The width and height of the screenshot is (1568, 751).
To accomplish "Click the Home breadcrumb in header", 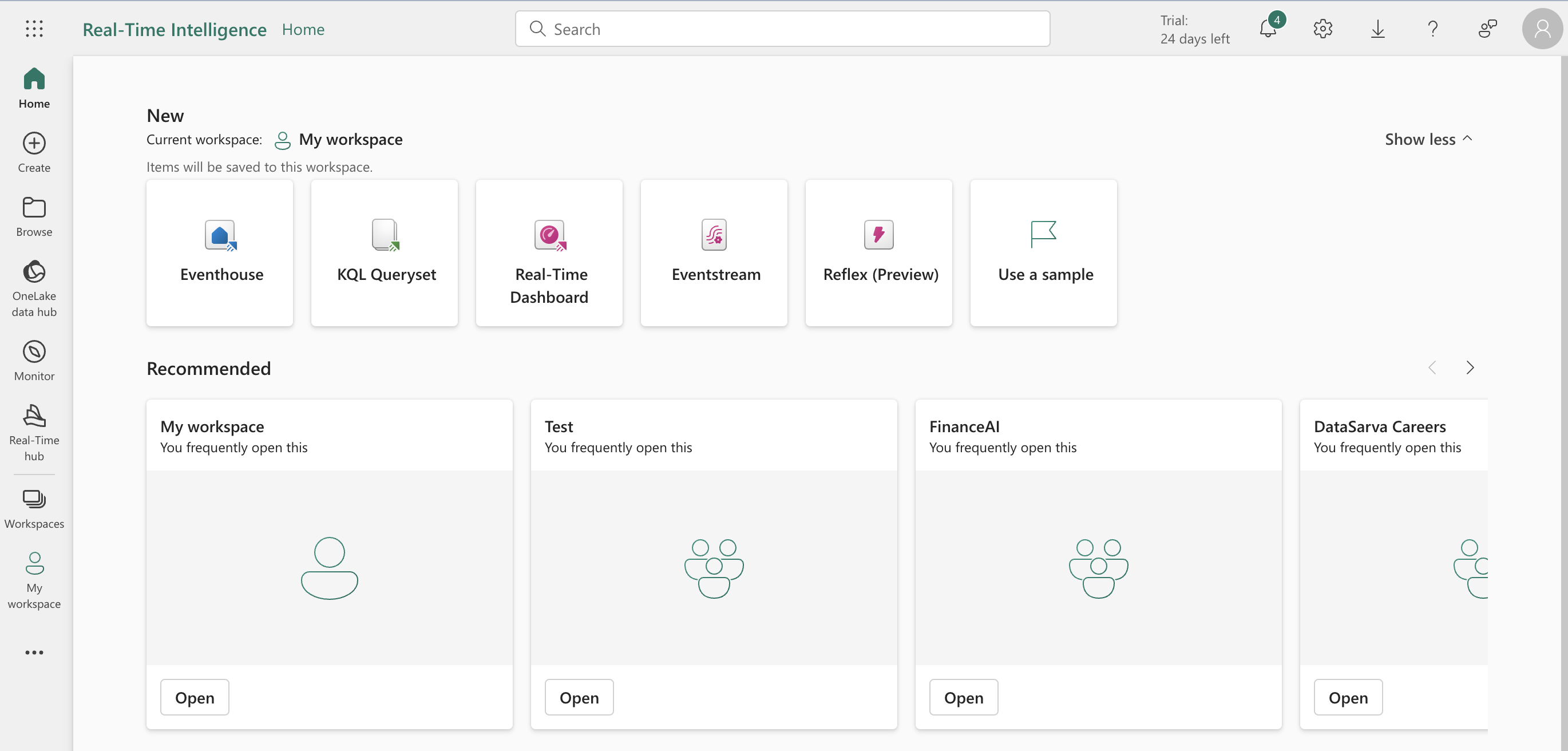I will point(303,29).
